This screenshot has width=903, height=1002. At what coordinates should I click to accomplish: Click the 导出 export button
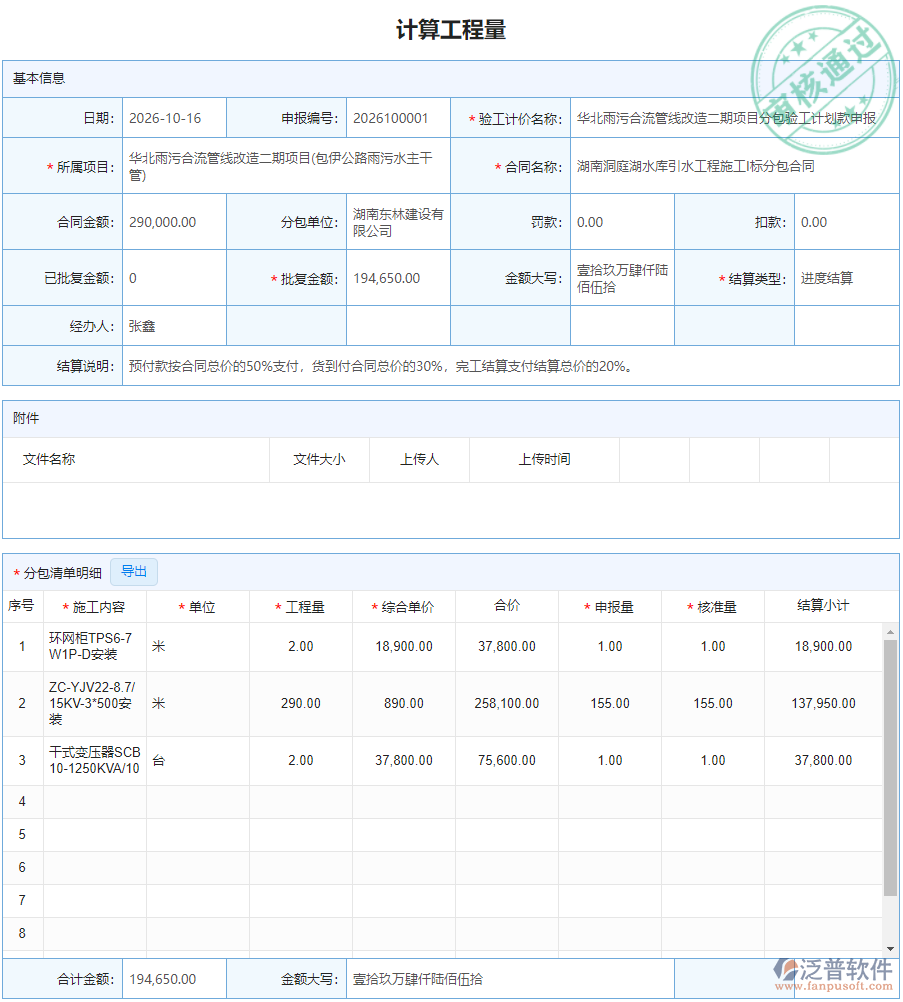click(134, 572)
